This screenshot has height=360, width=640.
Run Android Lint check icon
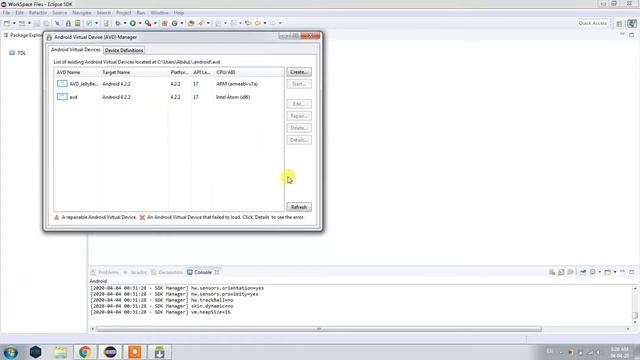(89, 23)
